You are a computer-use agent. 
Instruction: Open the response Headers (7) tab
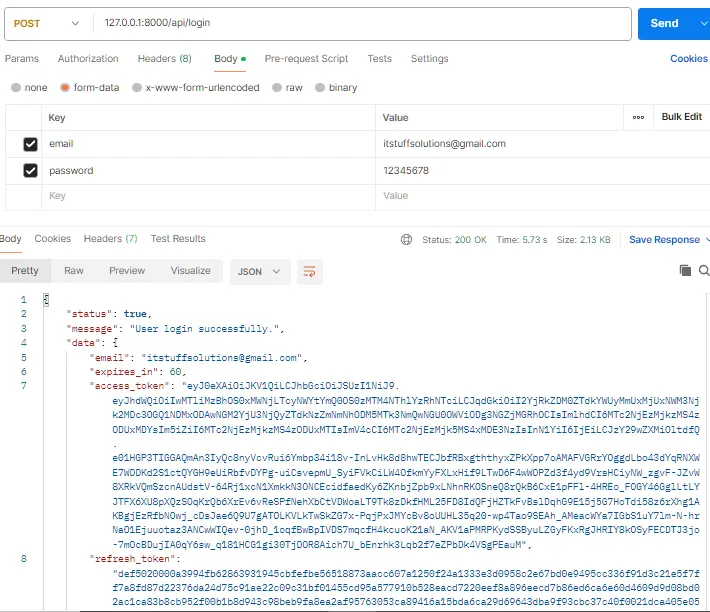pos(110,239)
